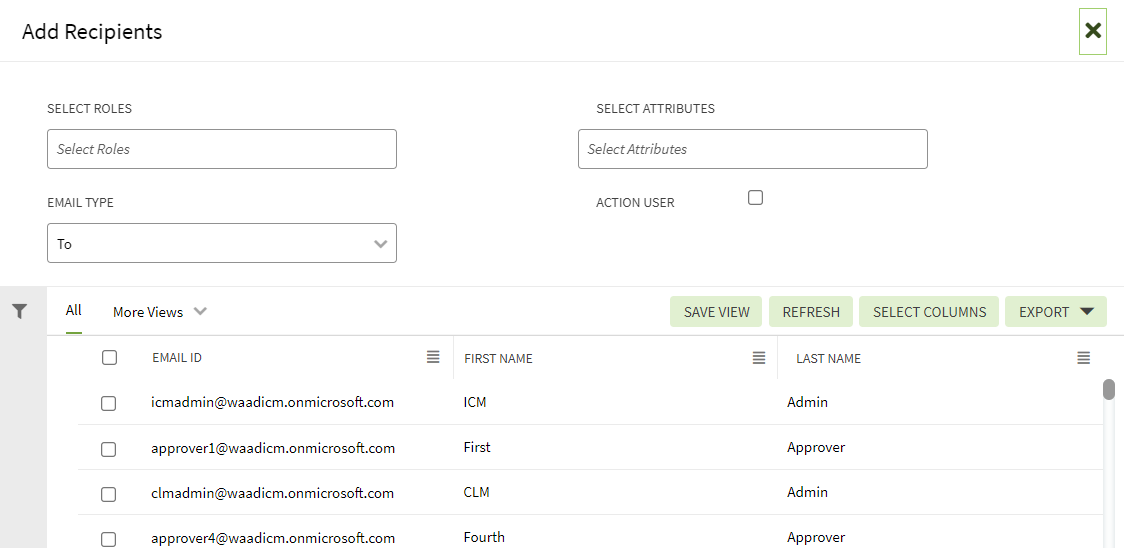The image size is (1124, 548).
Task: Focus the Select Attributes input field
Action: (x=752, y=149)
